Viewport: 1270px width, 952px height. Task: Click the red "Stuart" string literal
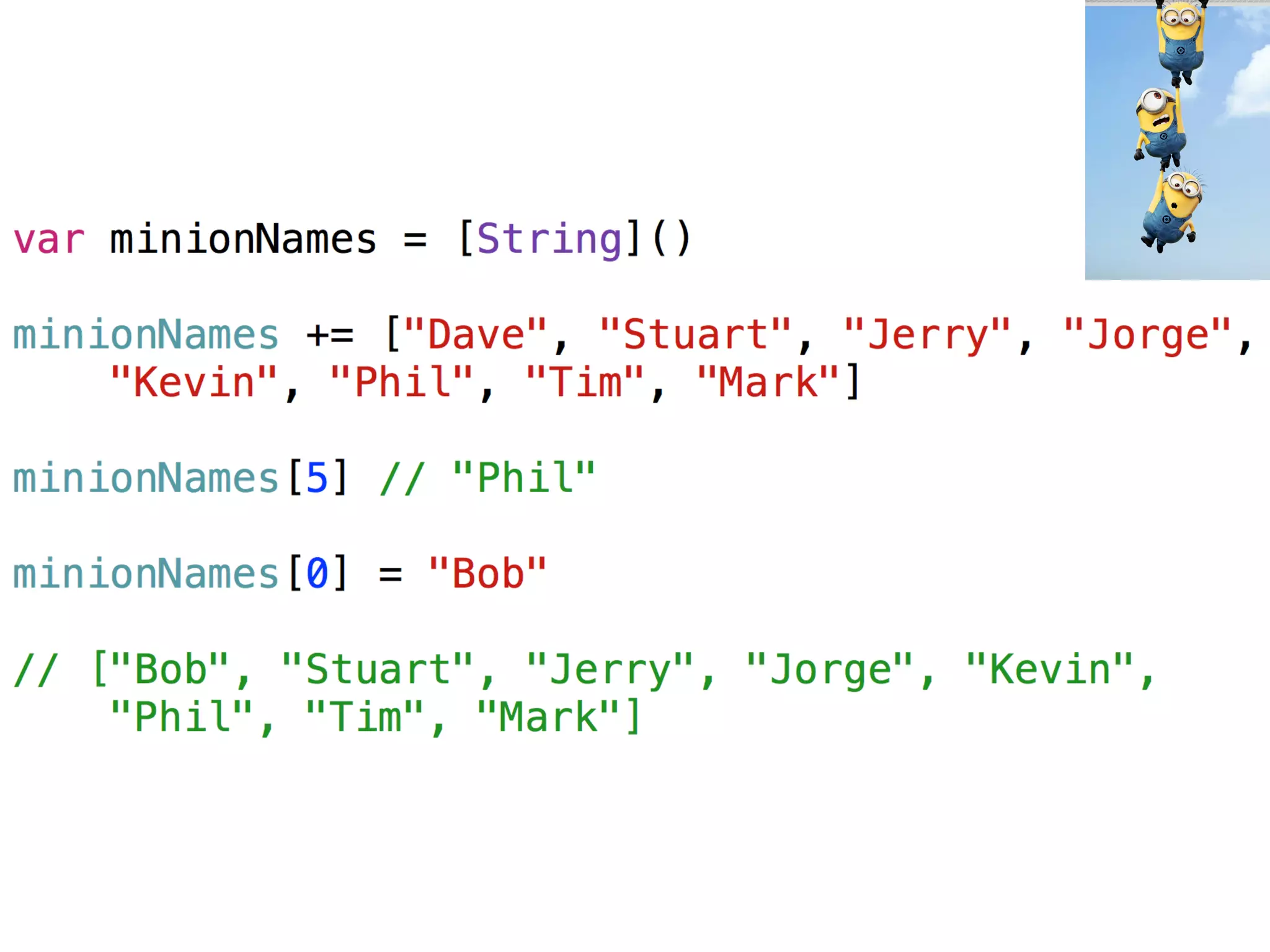coord(696,335)
